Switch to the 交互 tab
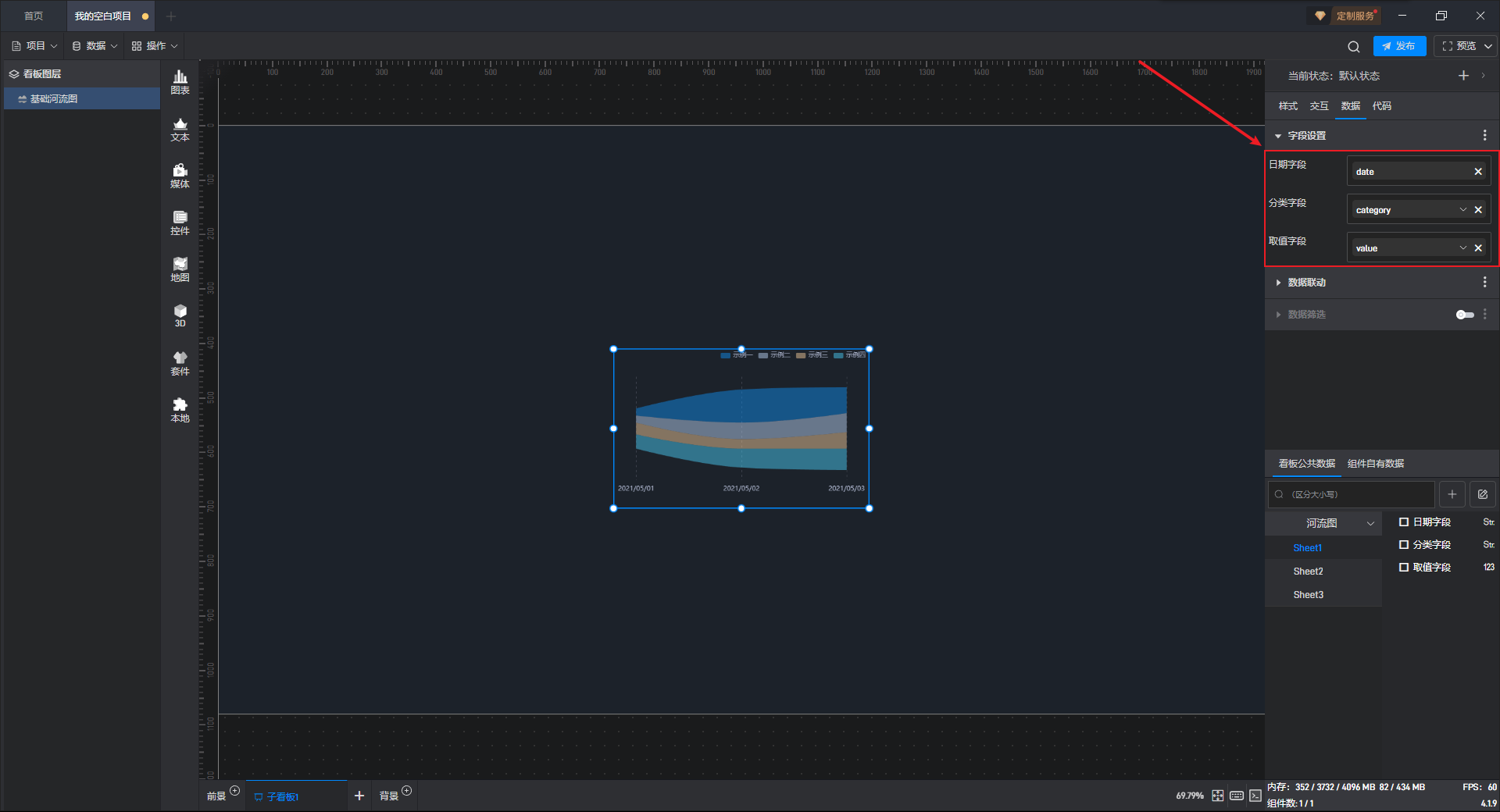 [x=1320, y=106]
